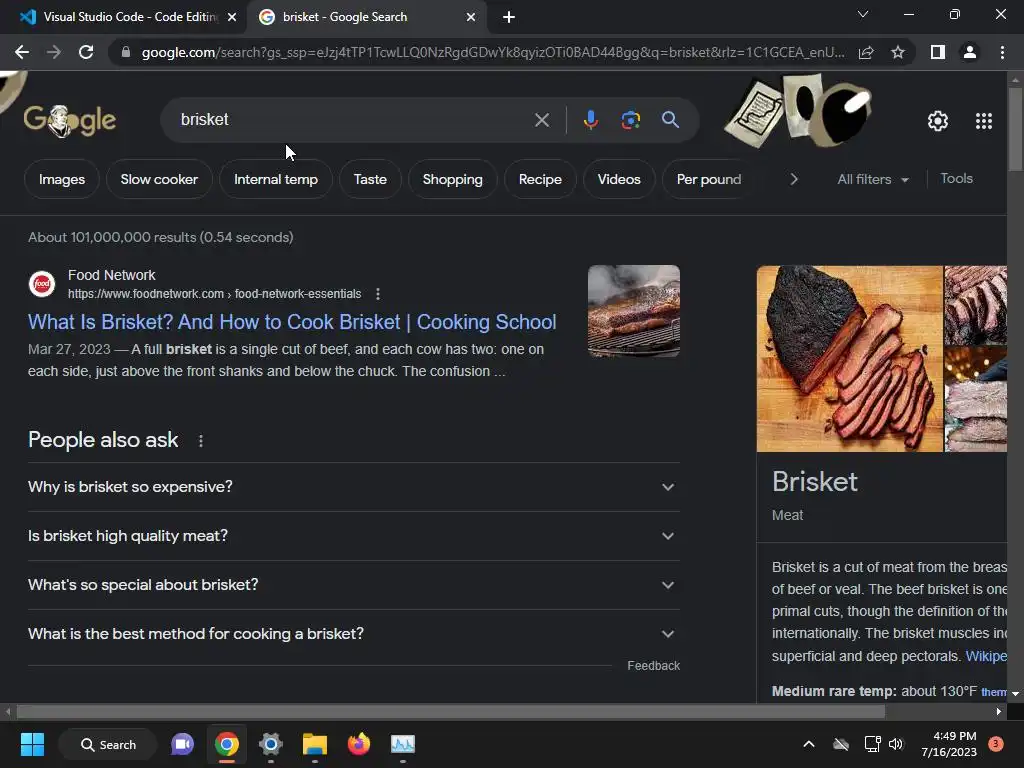Expand Why is brisket so expensive
Image resolution: width=1024 pixels, height=768 pixels.
pyautogui.click(x=353, y=487)
